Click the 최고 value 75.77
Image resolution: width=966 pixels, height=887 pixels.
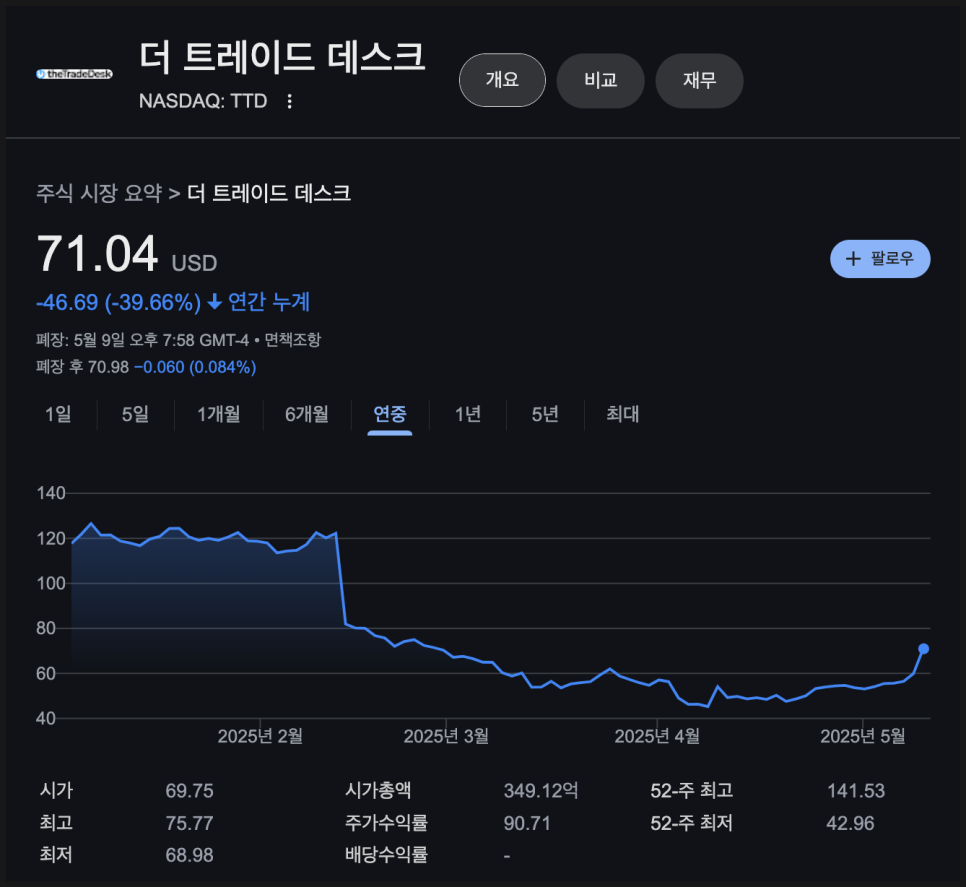point(189,824)
